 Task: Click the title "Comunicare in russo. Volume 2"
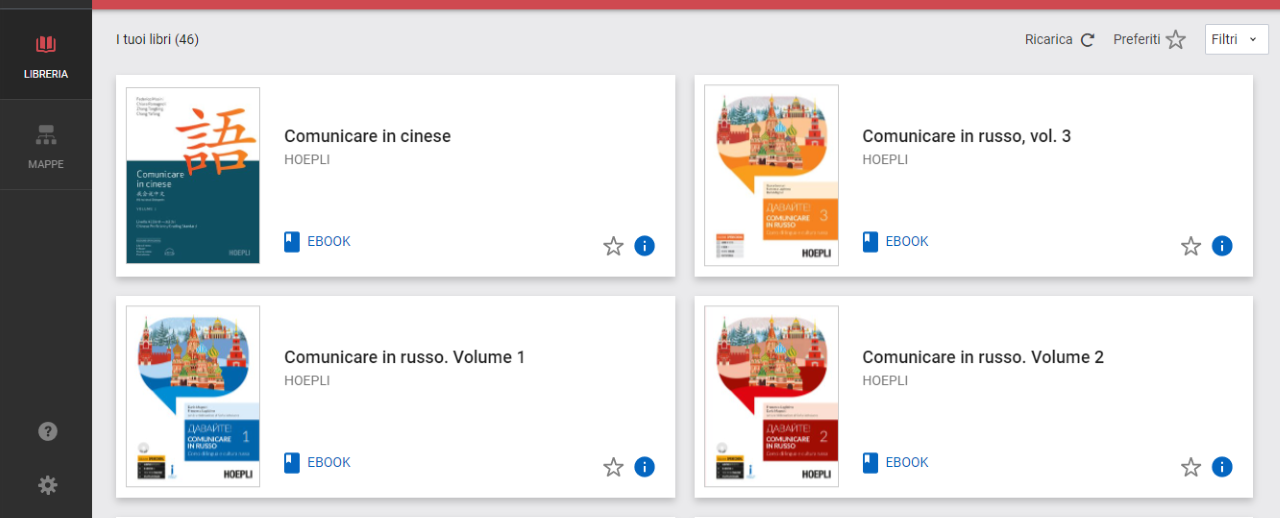point(983,357)
